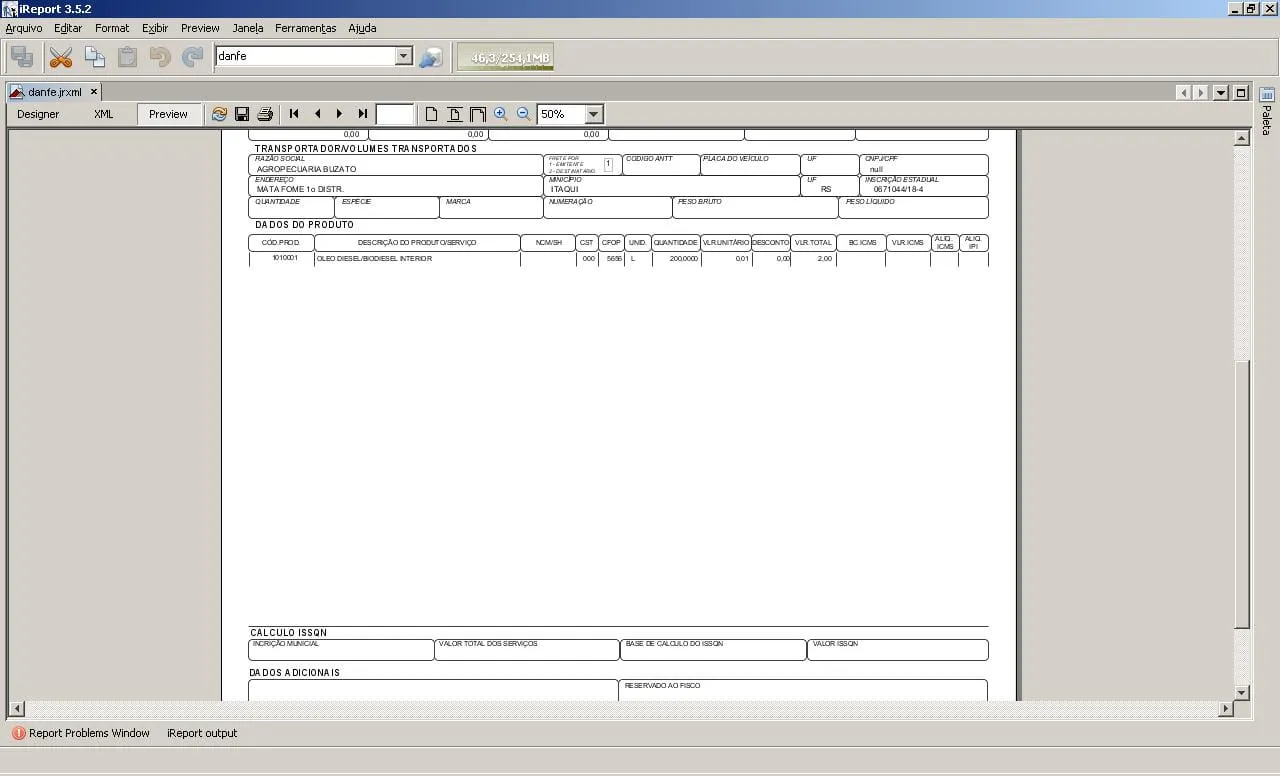Open the Arquivo menu
Viewport: 1280px width, 776px height.
[24, 28]
